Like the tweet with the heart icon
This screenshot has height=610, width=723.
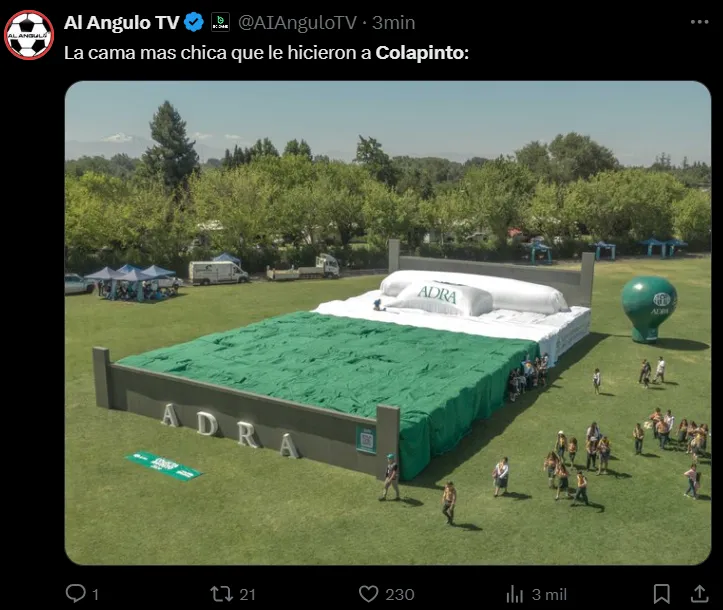coord(368,594)
